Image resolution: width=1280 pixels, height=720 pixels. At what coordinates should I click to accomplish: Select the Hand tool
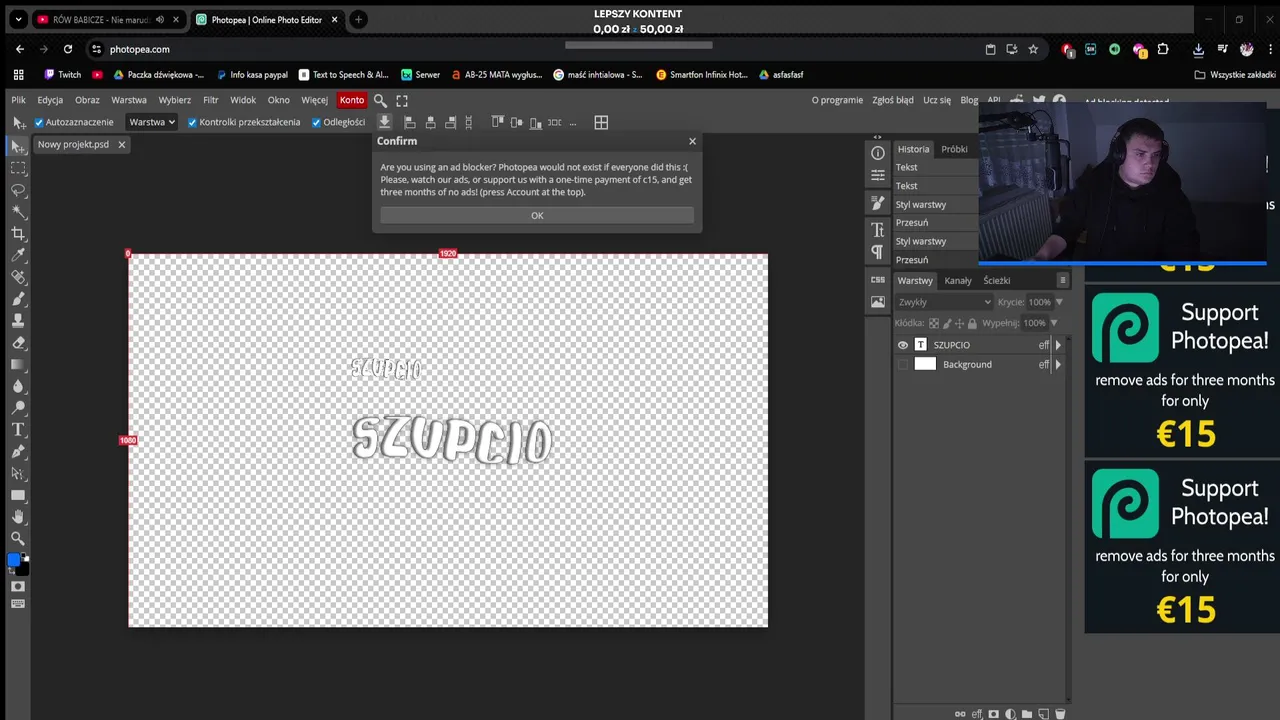[x=18, y=517]
